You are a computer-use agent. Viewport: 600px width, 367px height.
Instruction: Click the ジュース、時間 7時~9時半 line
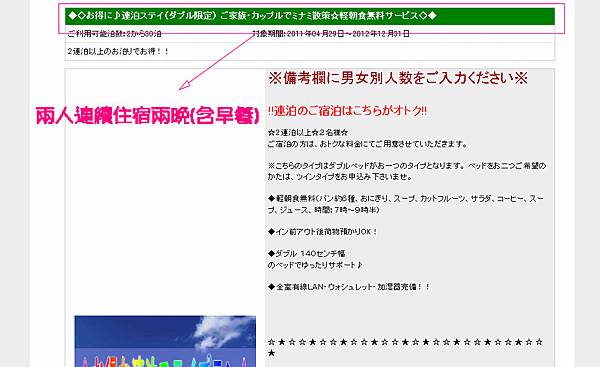click(x=324, y=210)
